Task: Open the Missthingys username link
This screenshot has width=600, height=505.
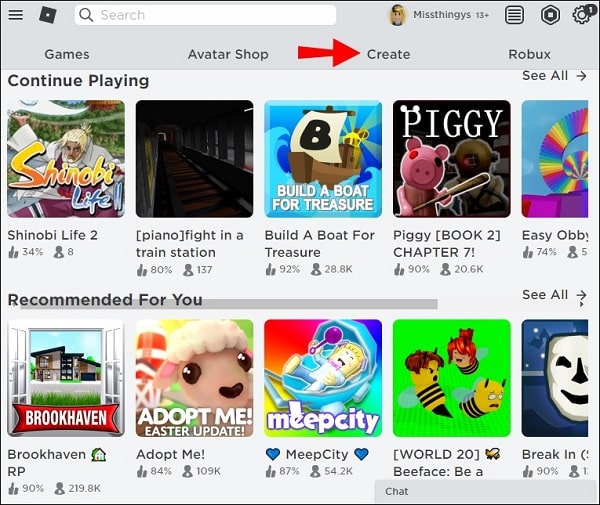Action: pyautogui.click(x=442, y=15)
